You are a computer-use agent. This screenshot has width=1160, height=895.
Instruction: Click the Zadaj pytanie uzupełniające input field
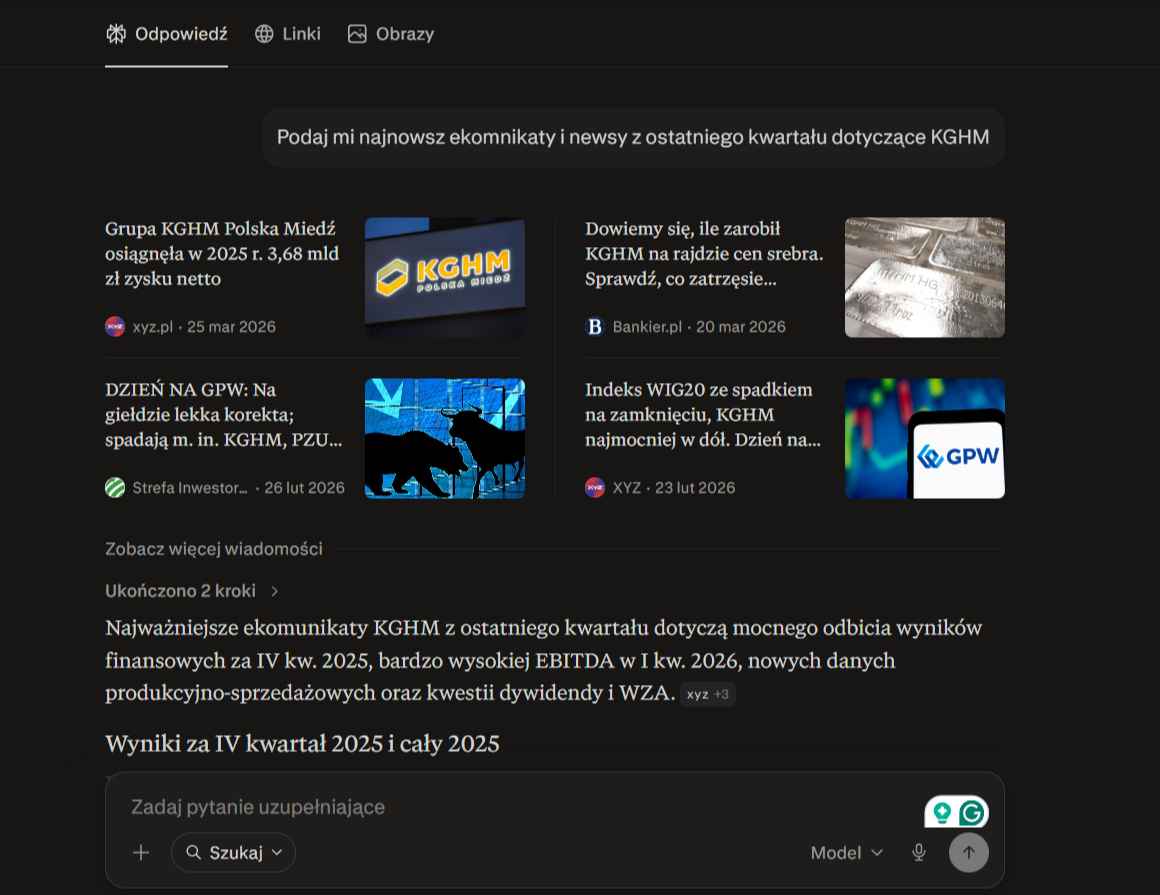click(518, 806)
